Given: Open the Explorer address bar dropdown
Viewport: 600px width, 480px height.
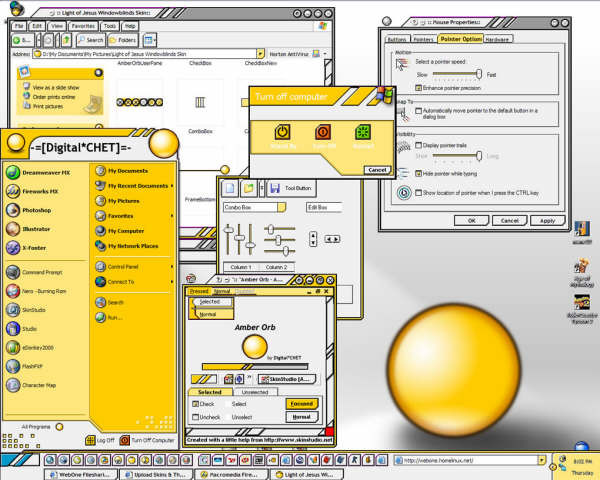Looking at the screenshot, I should click(x=260, y=54).
